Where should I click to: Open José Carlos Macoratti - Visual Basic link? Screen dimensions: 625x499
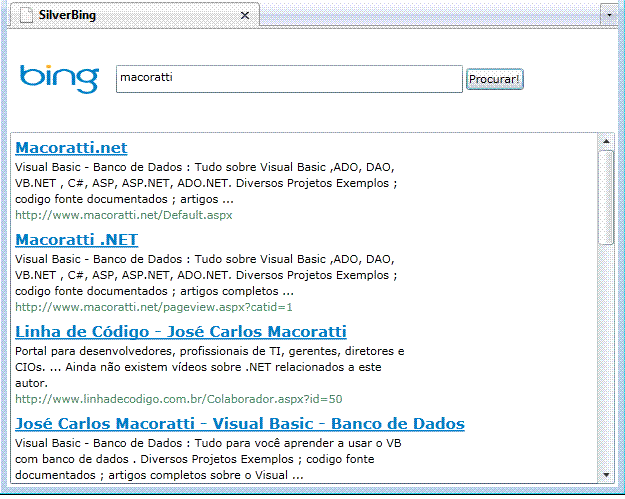click(240, 424)
